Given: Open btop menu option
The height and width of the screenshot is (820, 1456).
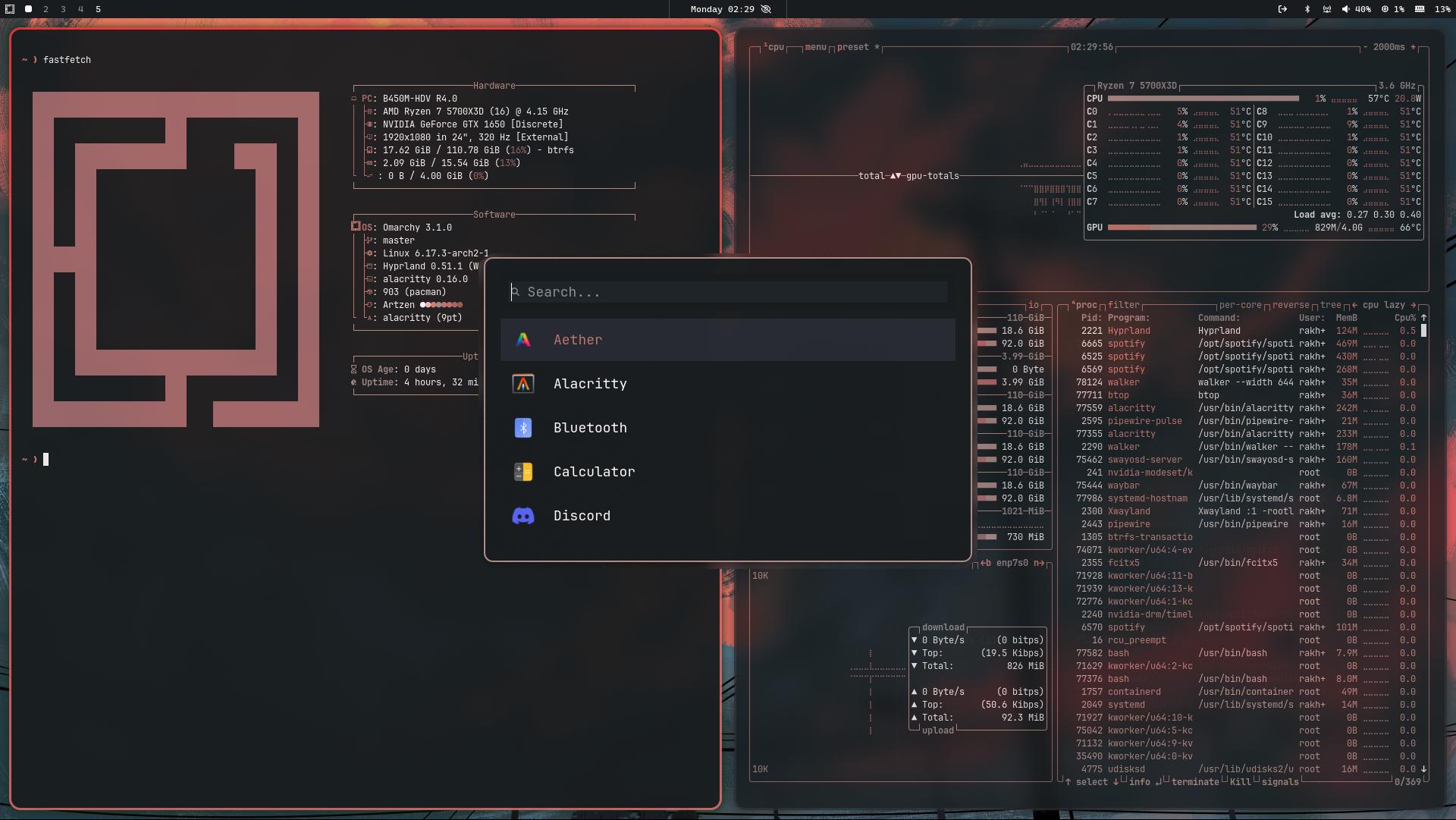Looking at the screenshot, I should pyautogui.click(x=815, y=47).
